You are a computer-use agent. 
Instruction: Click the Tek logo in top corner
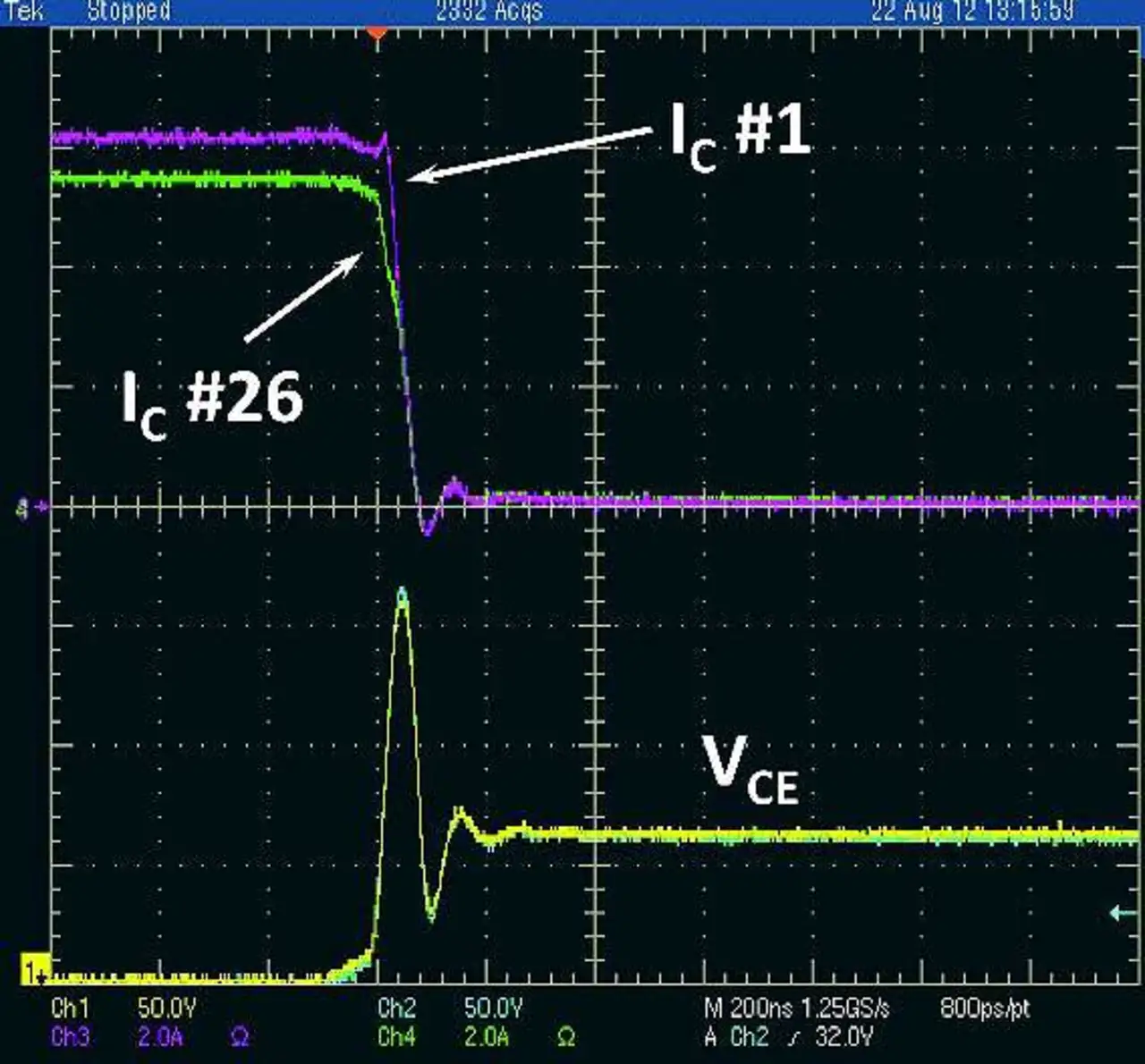pyautogui.click(x=22, y=11)
